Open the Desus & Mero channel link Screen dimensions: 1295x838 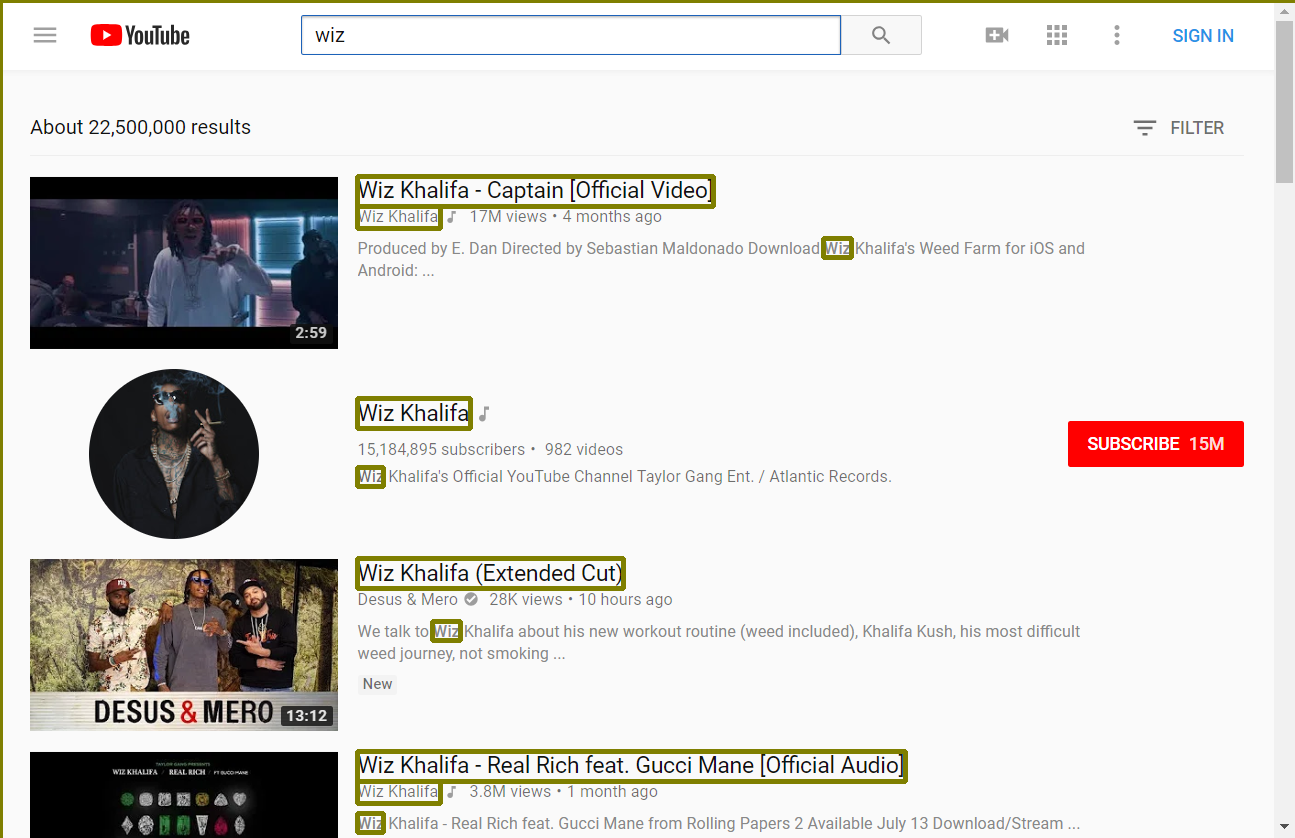coord(408,600)
